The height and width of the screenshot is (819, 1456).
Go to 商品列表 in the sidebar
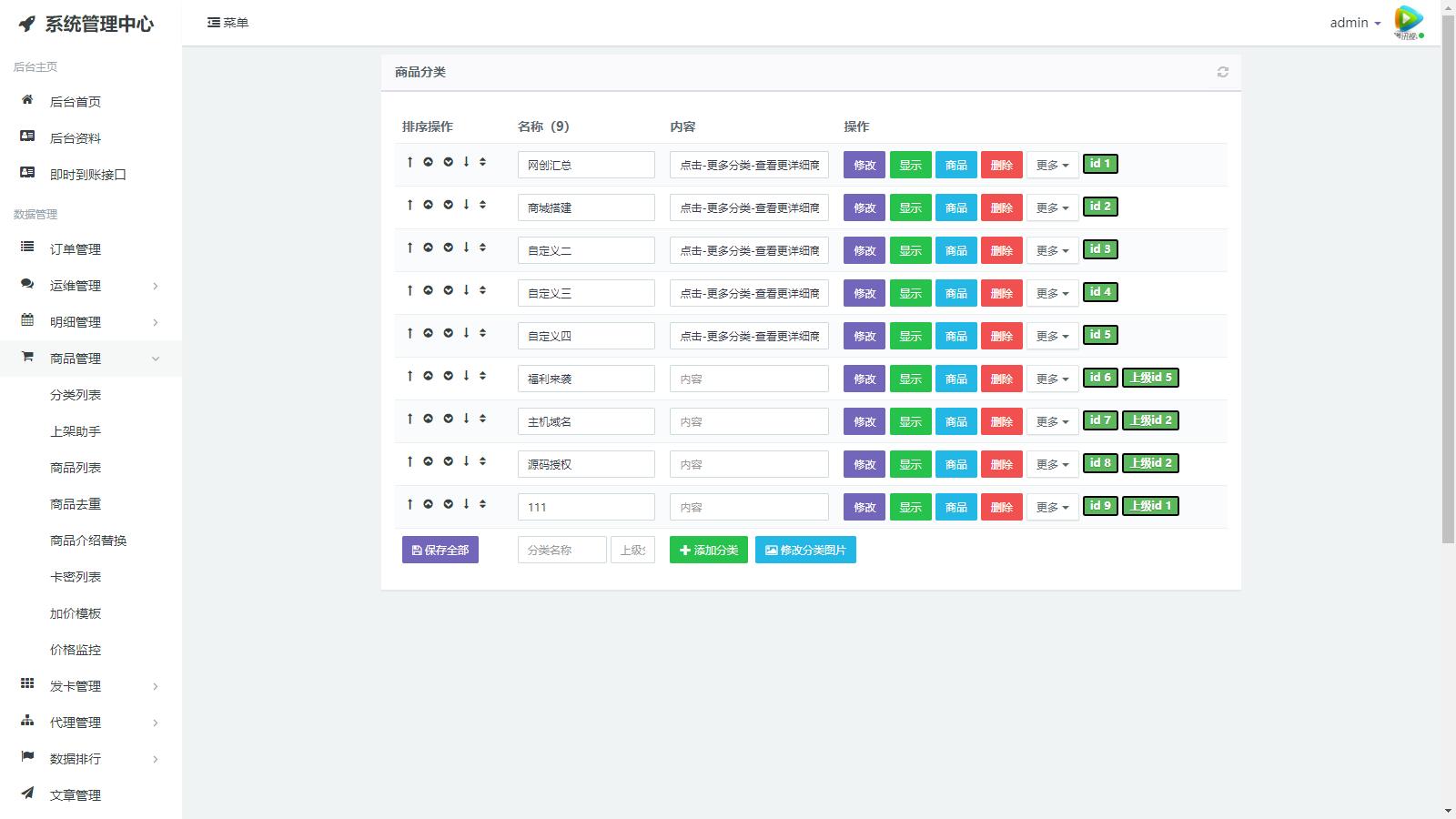click(76, 468)
